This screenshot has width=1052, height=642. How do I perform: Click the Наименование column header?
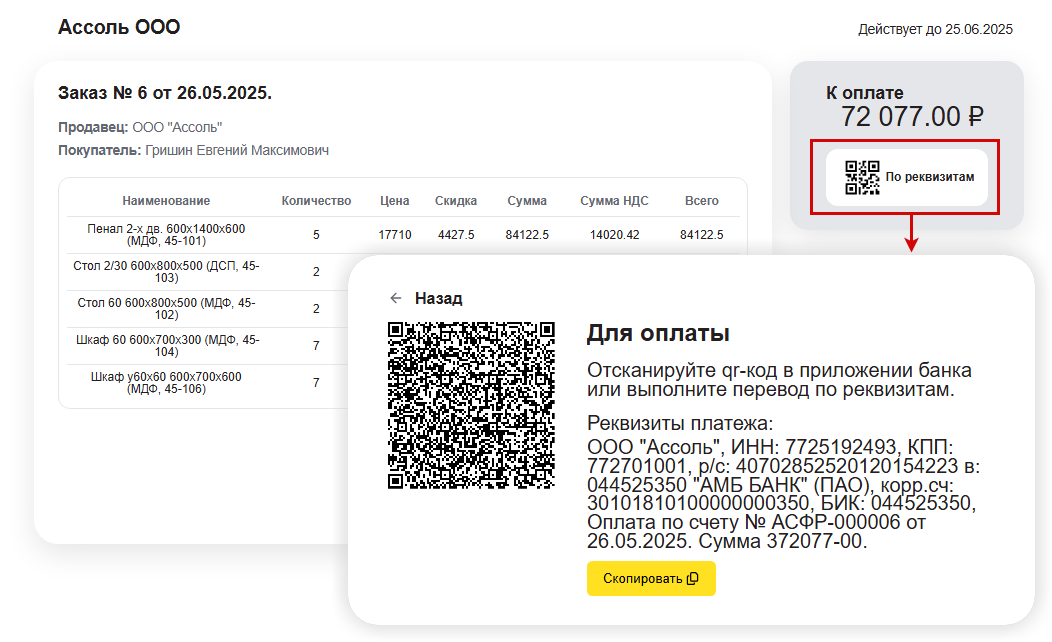(x=166, y=201)
